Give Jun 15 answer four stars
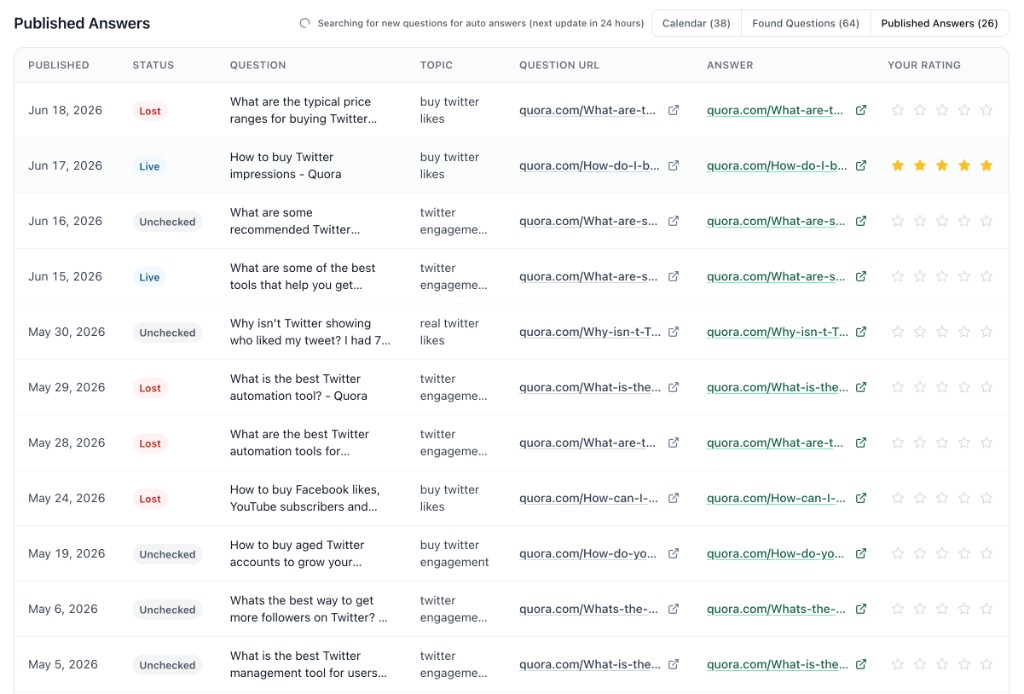 (x=964, y=277)
